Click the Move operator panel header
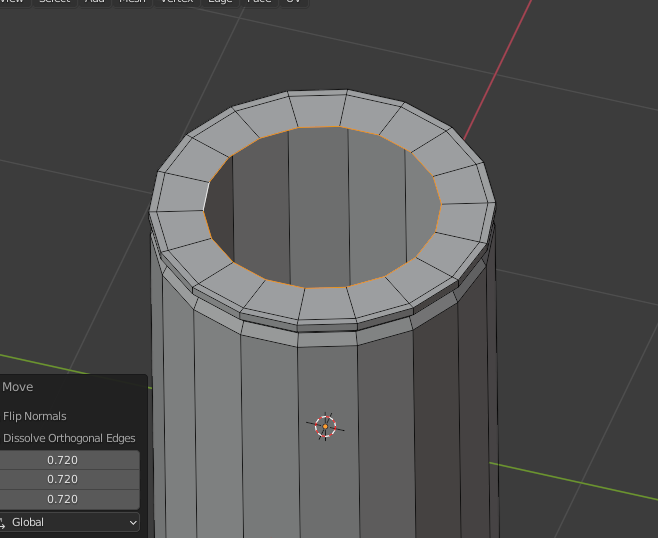The image size is (658, 538). (17, 387)
